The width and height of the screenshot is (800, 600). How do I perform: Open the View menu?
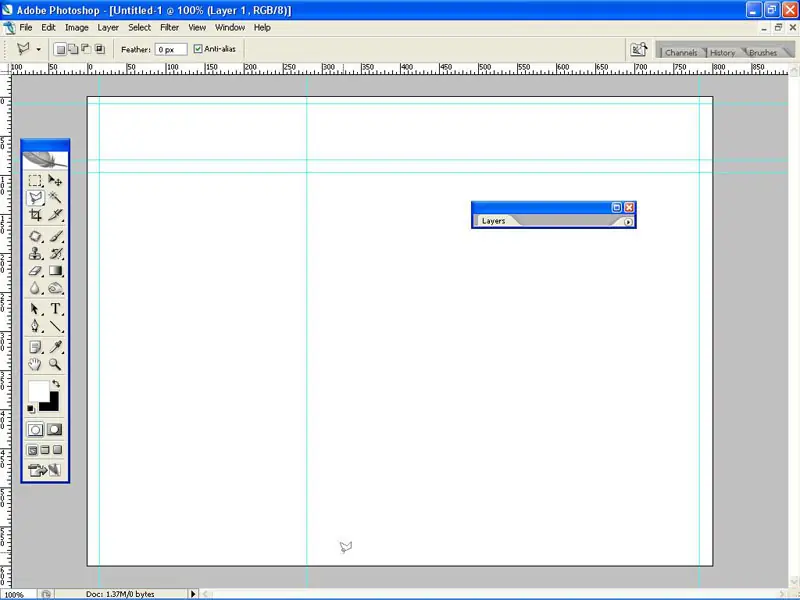197,28
